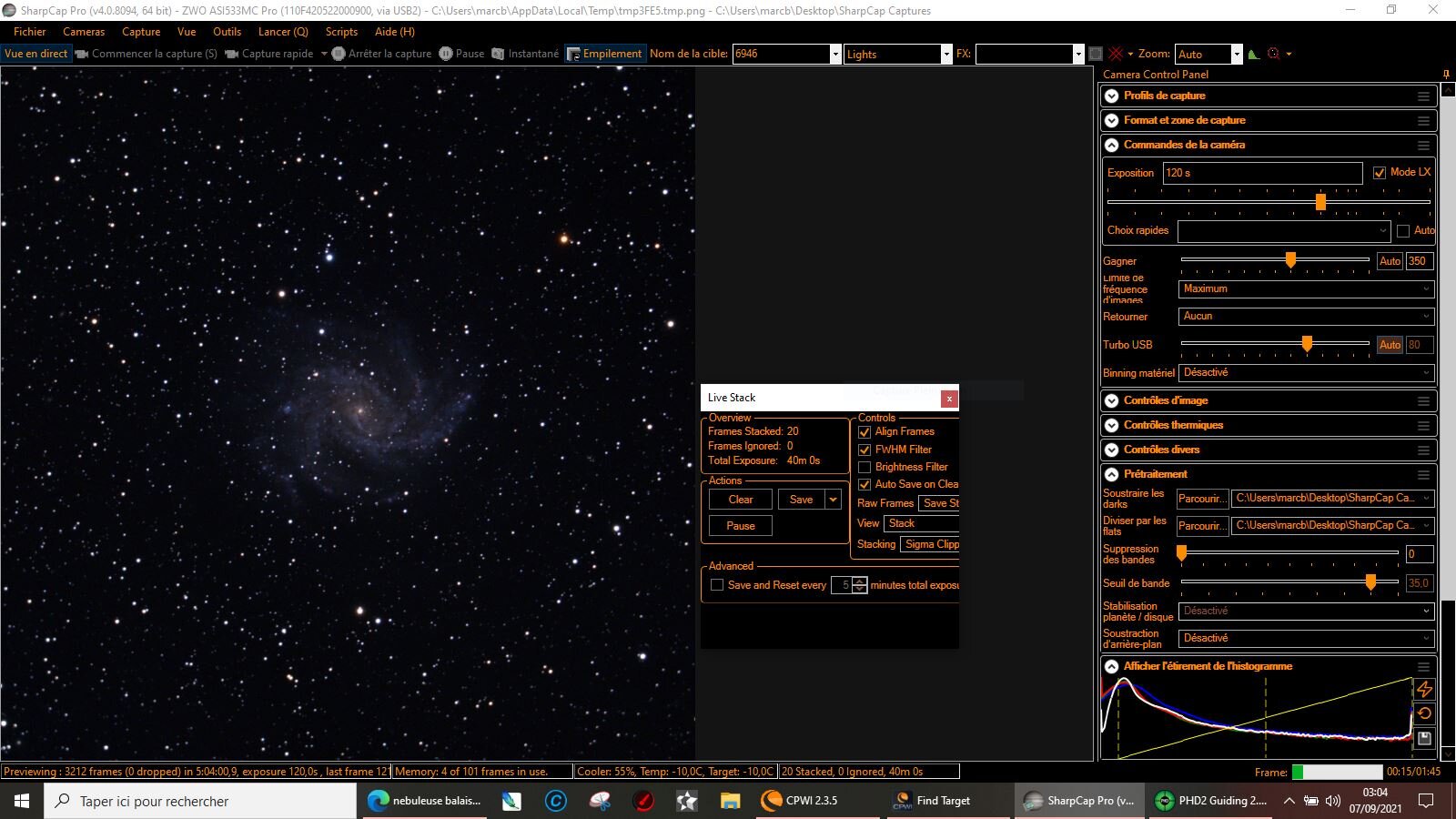Image resolution: width=1456 pixels, height=819 pixels.
Task: Open the action center notification icon
Action: pyautogui.click(x=1426, y=801)
